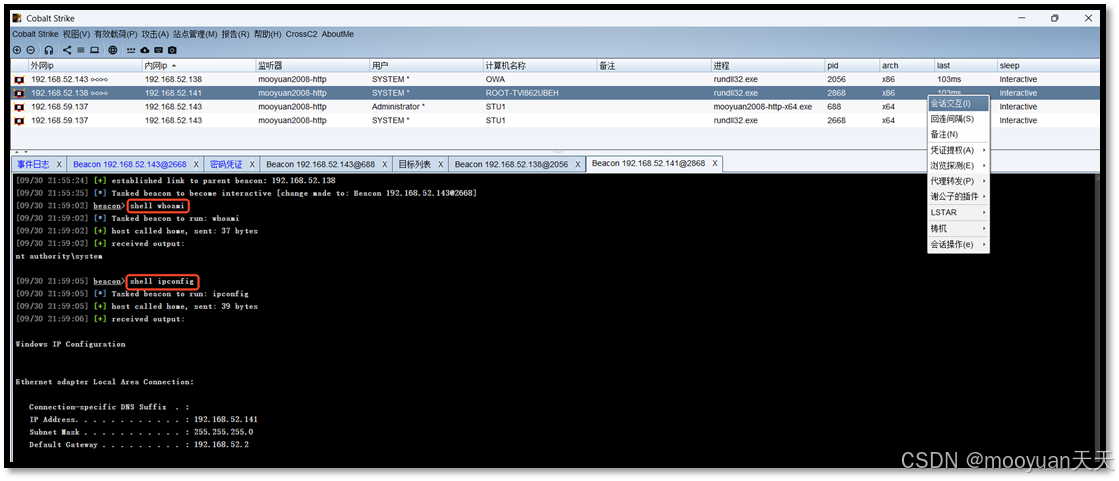Click the beacon icon of the OWA row
This screenshot has width=1119, height=481.
(19, 79)
